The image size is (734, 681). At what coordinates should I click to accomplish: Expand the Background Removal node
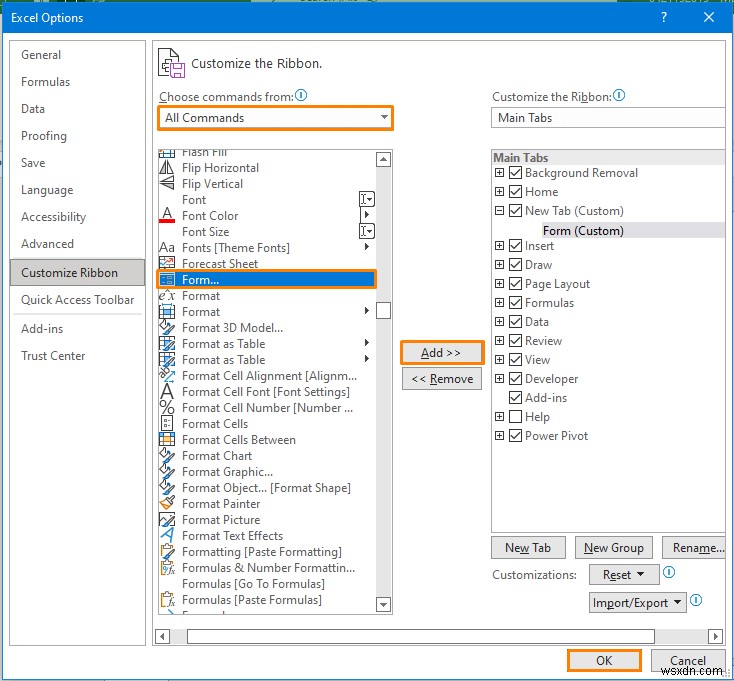(499, 173)
